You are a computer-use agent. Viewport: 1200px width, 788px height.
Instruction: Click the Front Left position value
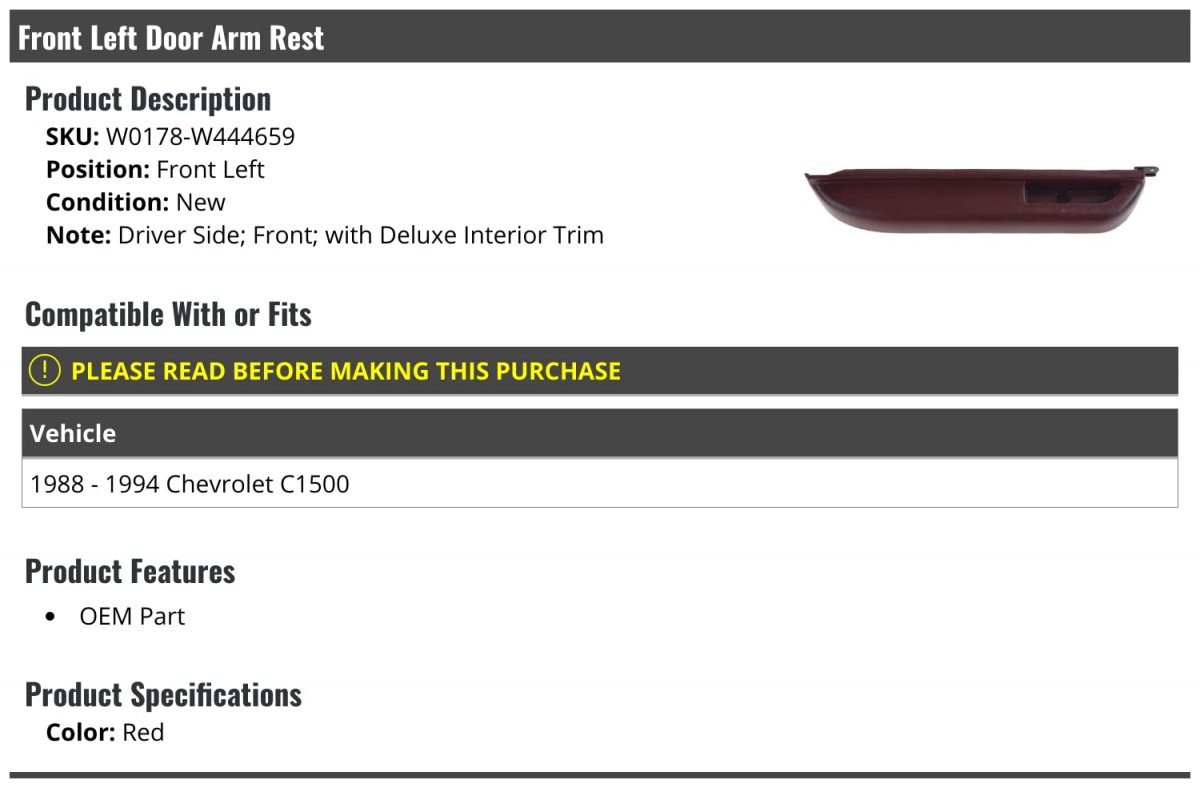[x=210, y=169]
